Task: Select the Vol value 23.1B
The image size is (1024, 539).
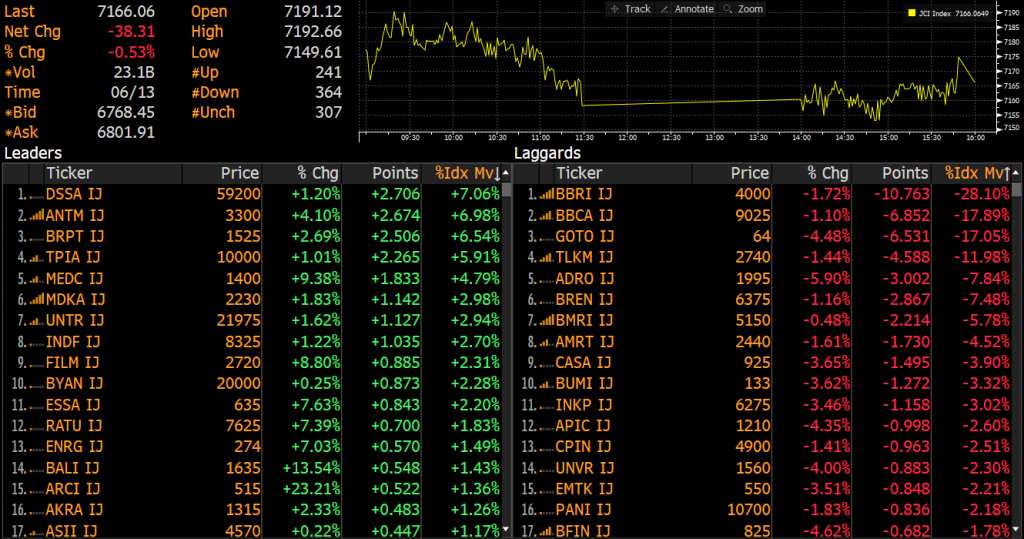Action: (x=135, y=72)
